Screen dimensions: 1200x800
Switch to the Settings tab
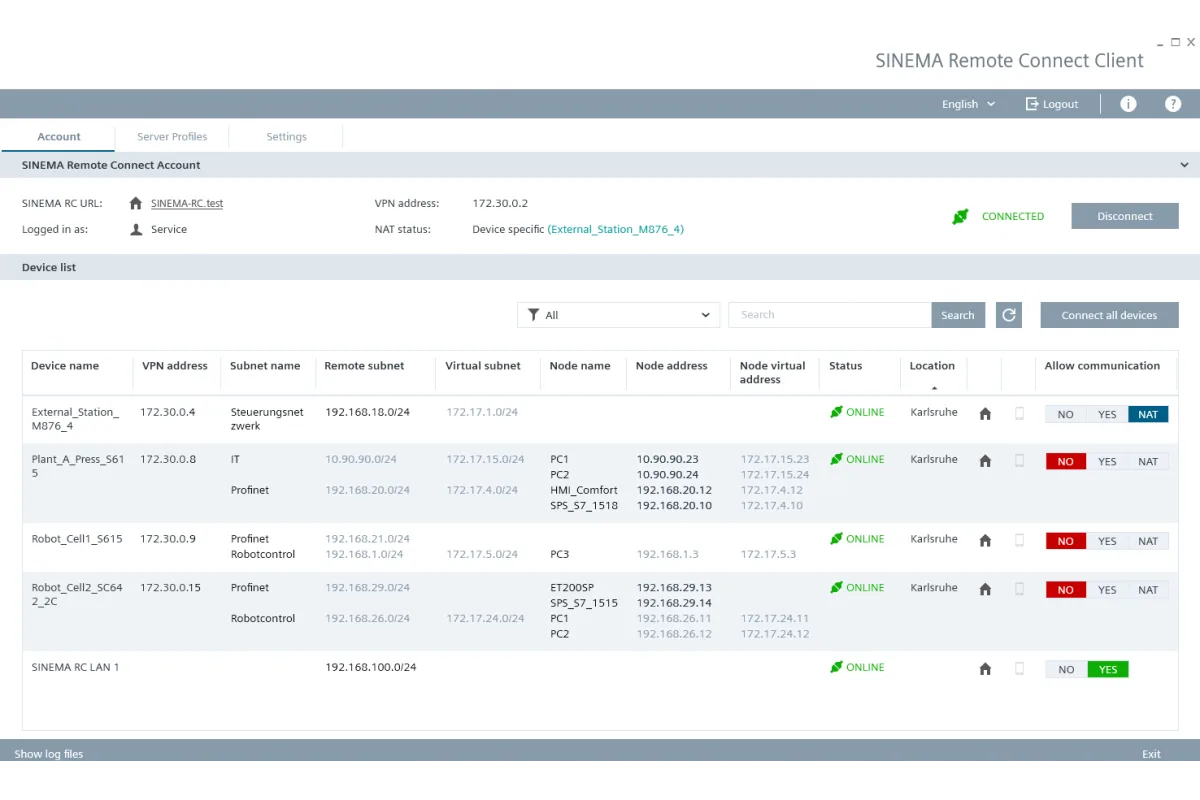click(x=286, y=137)
